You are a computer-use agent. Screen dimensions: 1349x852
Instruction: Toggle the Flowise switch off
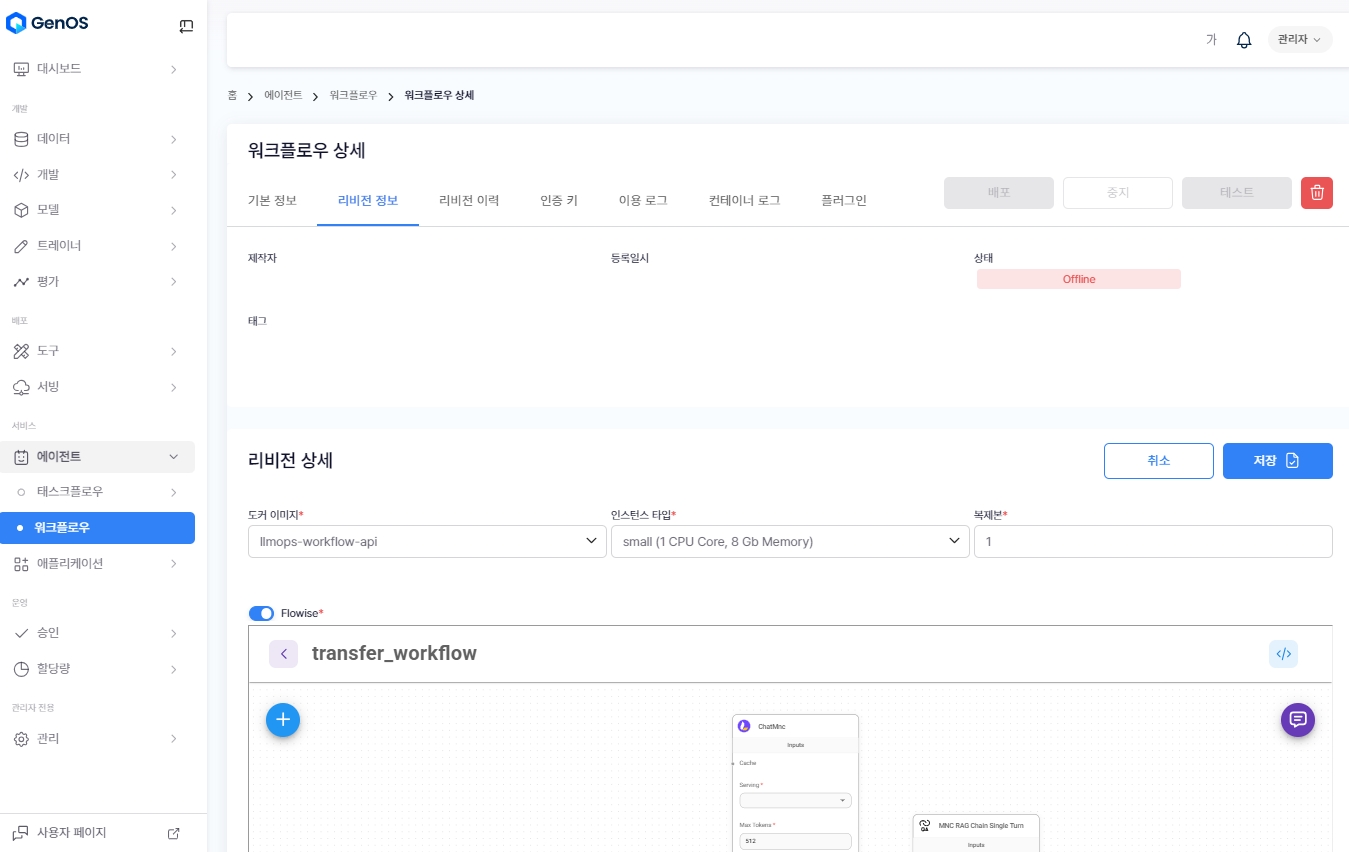tap(261, 613)
